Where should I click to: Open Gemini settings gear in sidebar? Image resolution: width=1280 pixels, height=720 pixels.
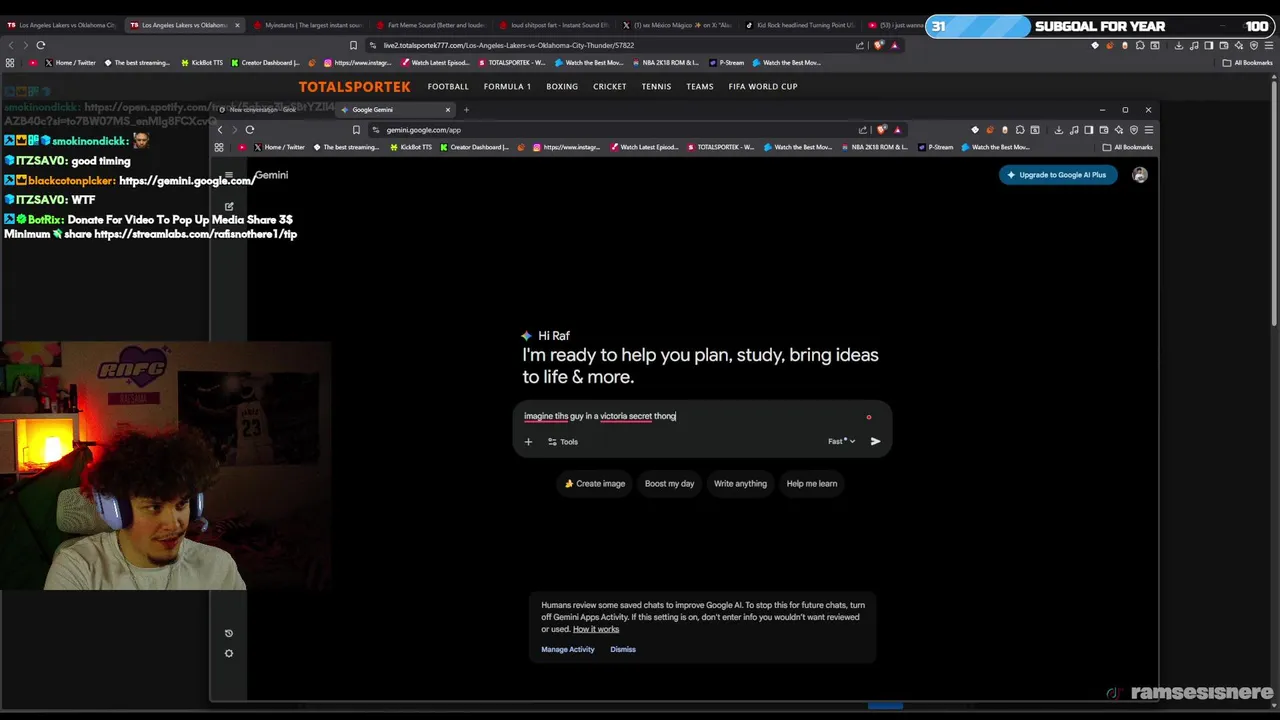229,653
